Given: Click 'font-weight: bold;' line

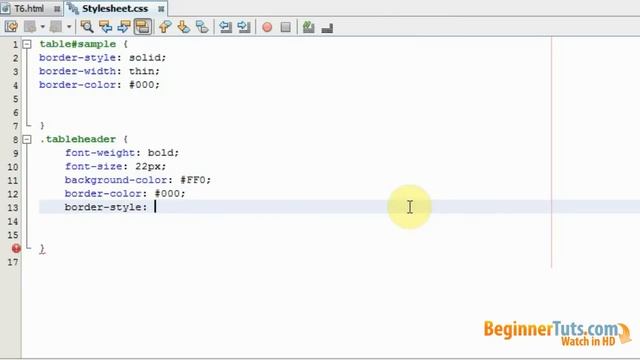Looking at the screenshot, I should [x=122, y=153].
